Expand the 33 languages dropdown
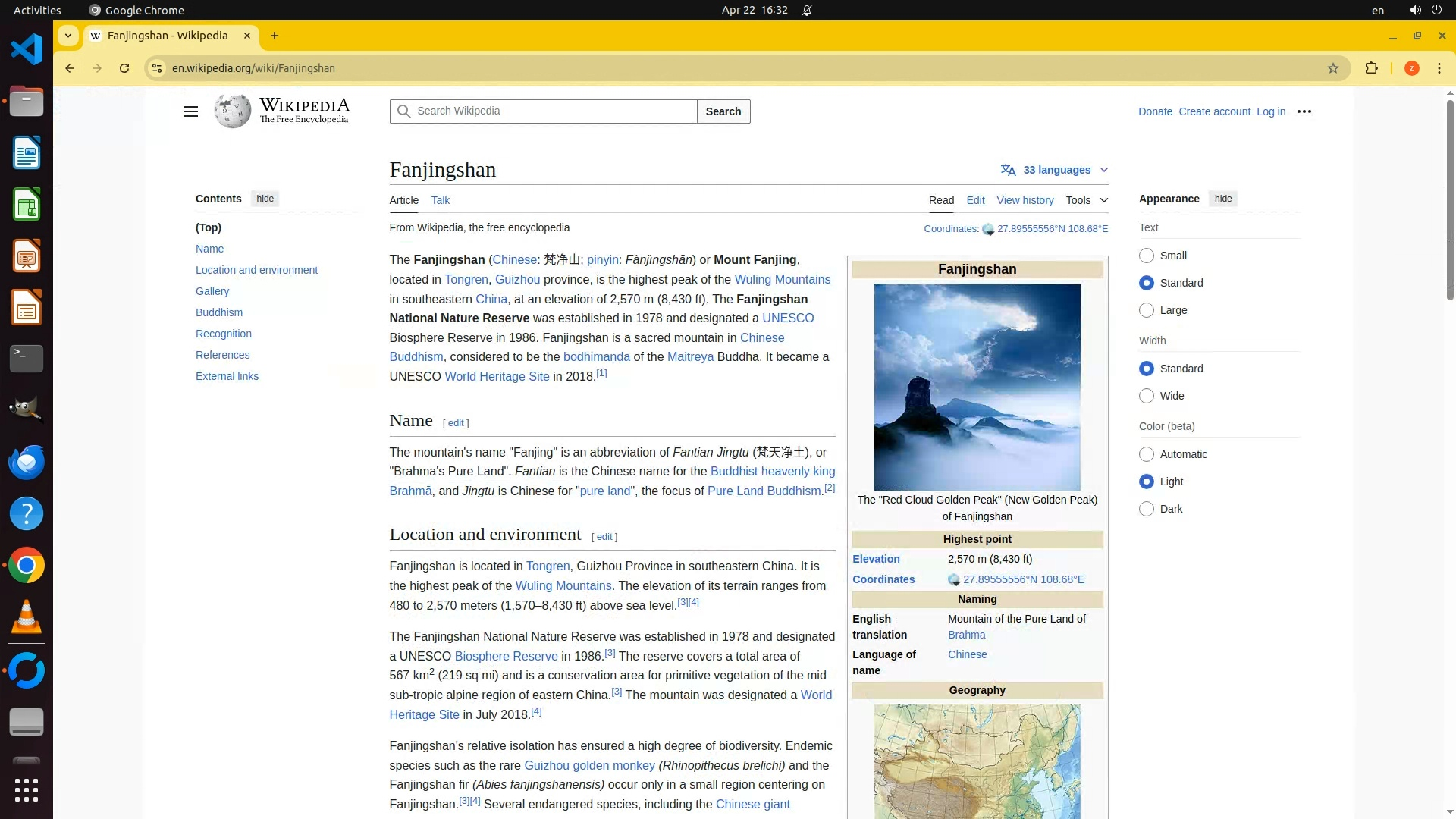The height and width of the screenshot is (819, 1456). click(x=1055, y=170)
